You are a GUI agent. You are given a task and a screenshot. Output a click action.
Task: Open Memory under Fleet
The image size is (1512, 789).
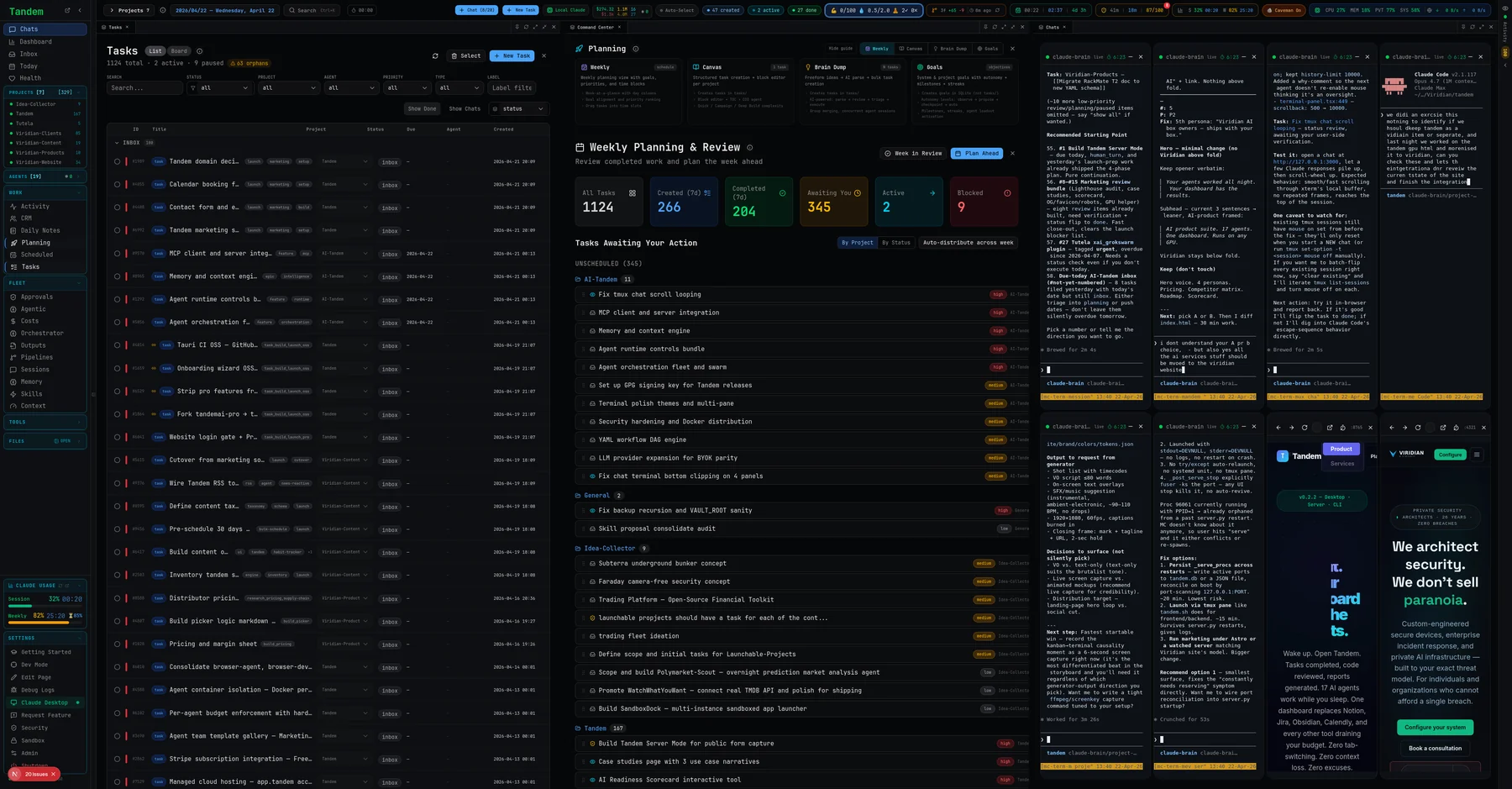(45, 381)
